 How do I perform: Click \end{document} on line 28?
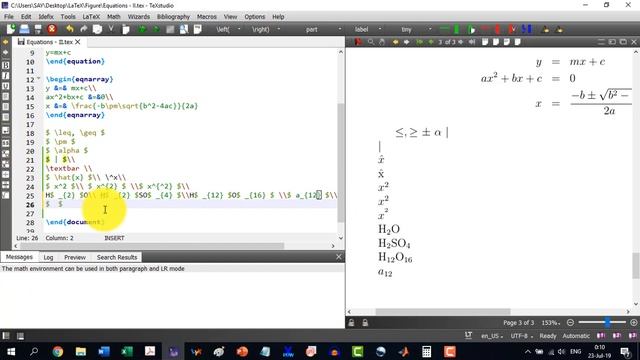point(75,222)
